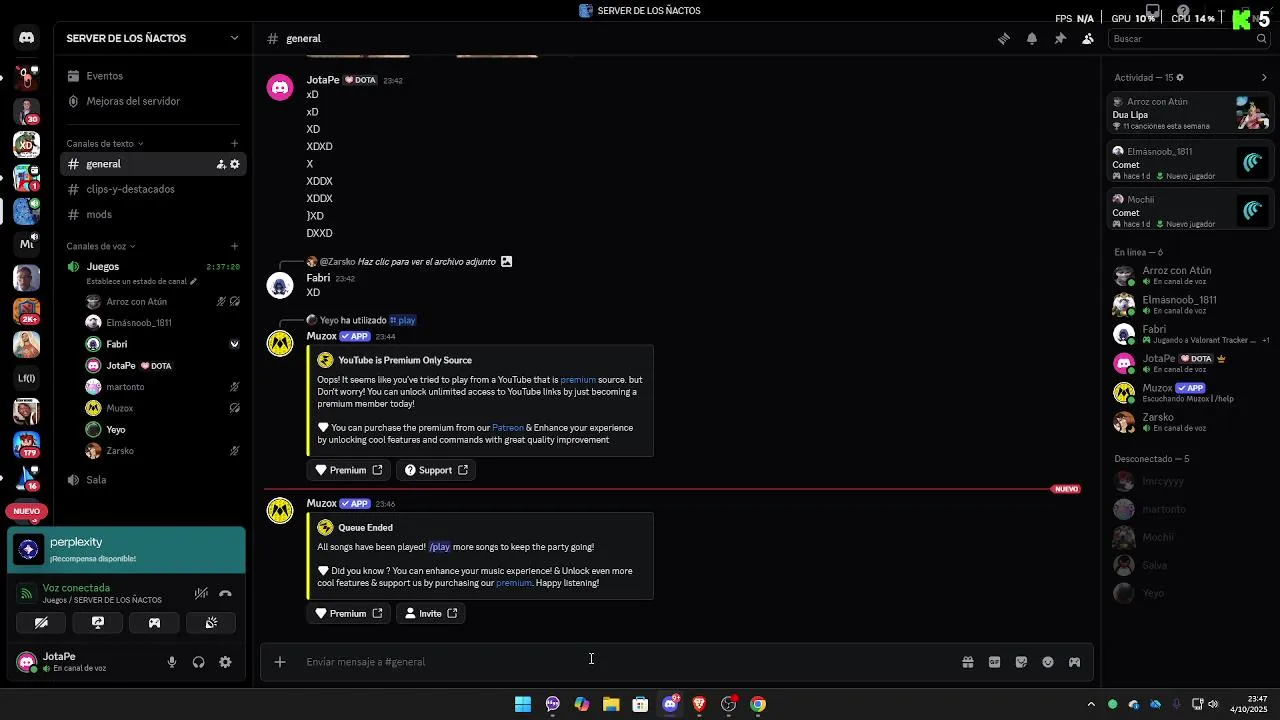Open Dua Lipa activity card
1280x720 pixels.
1190,113
